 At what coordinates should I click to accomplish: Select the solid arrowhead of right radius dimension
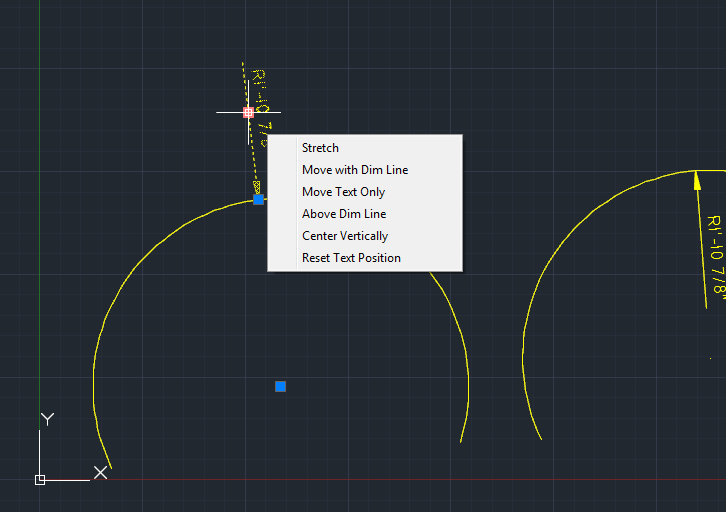[696, 180]
